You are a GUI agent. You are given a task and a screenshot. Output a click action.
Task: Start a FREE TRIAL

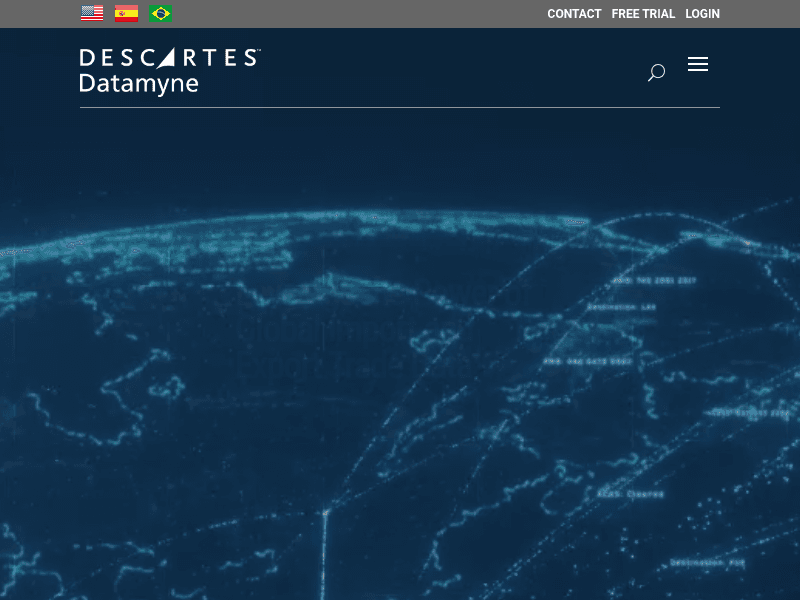[643, 14]
